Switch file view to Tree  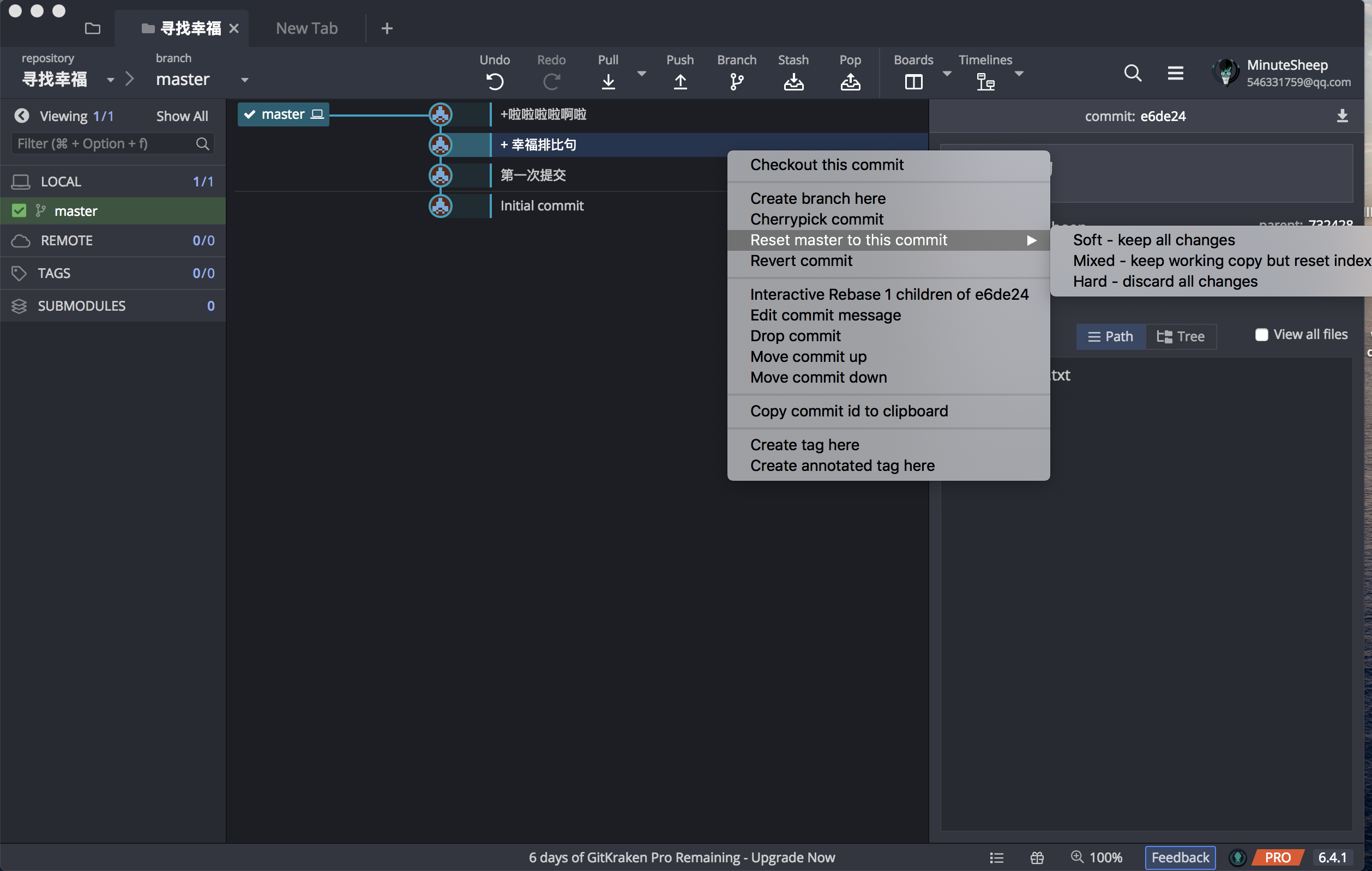(1181, 337)
